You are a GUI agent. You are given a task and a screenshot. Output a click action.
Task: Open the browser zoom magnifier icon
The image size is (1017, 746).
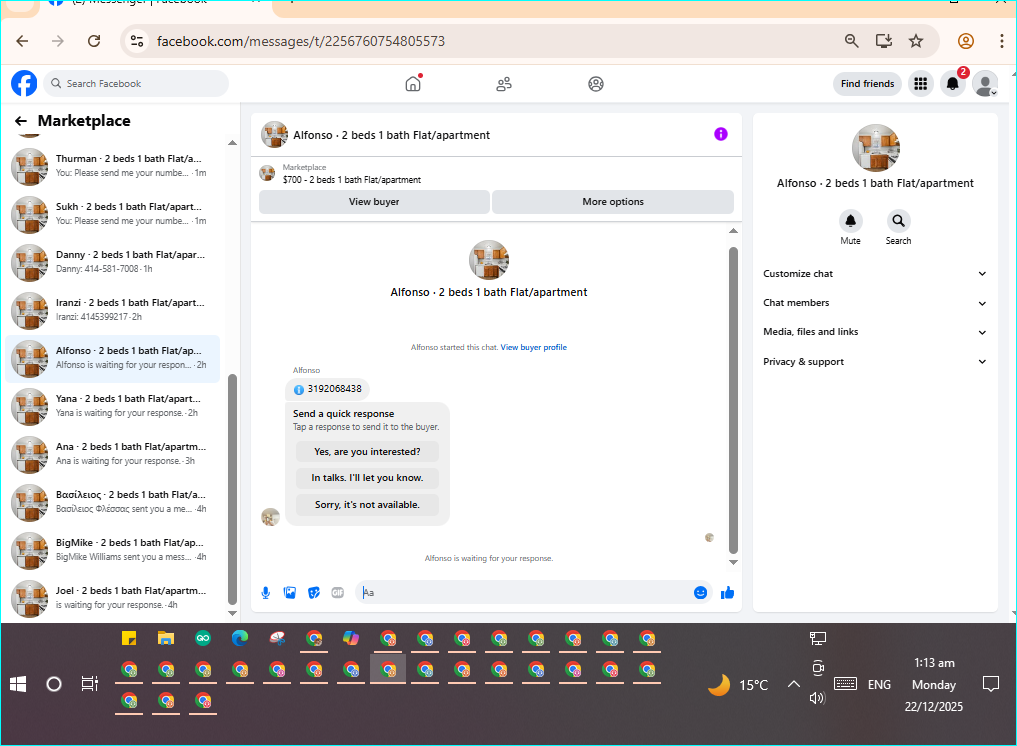click(851, 41)
